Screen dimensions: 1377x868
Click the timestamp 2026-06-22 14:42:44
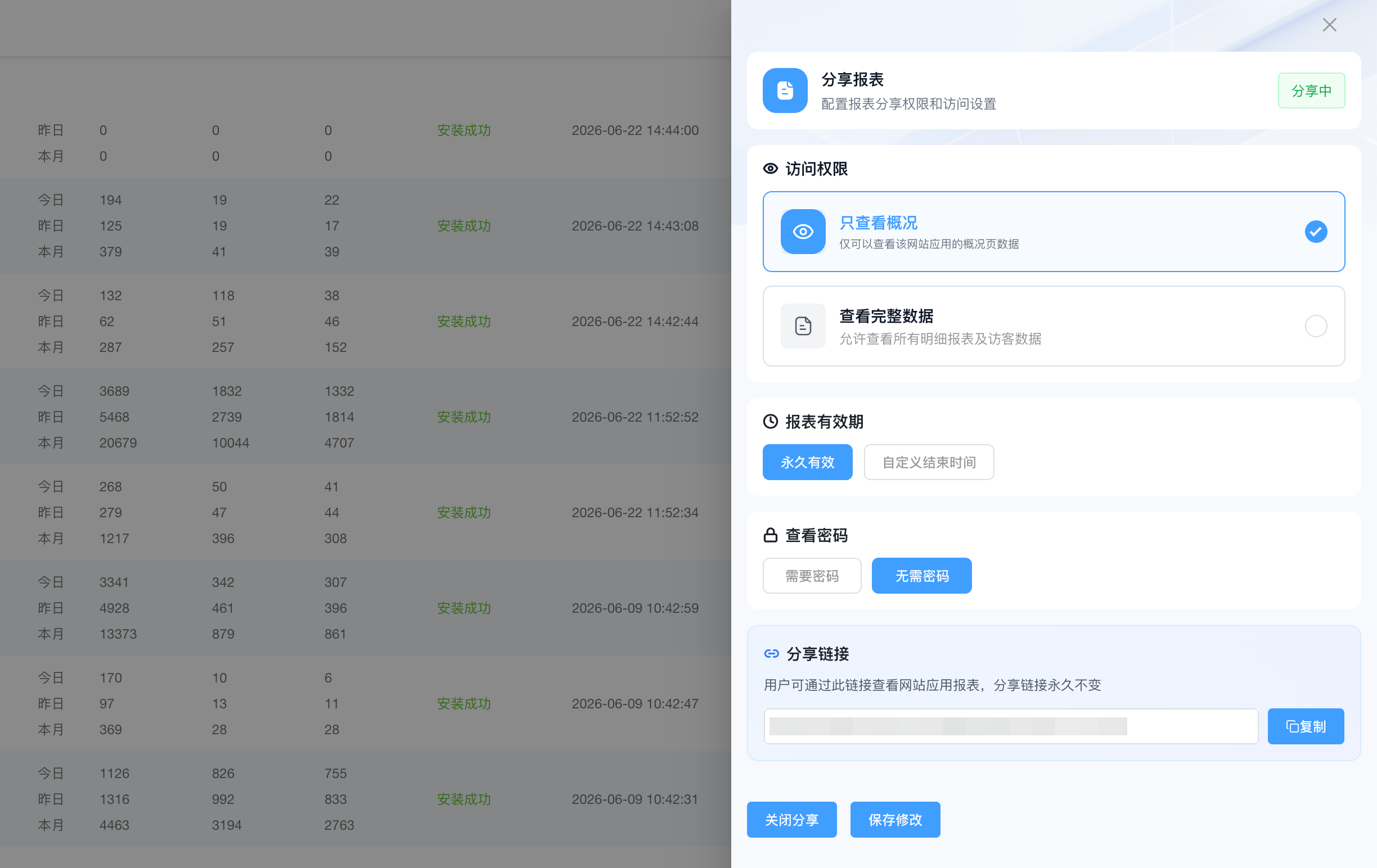pos(634,321)
